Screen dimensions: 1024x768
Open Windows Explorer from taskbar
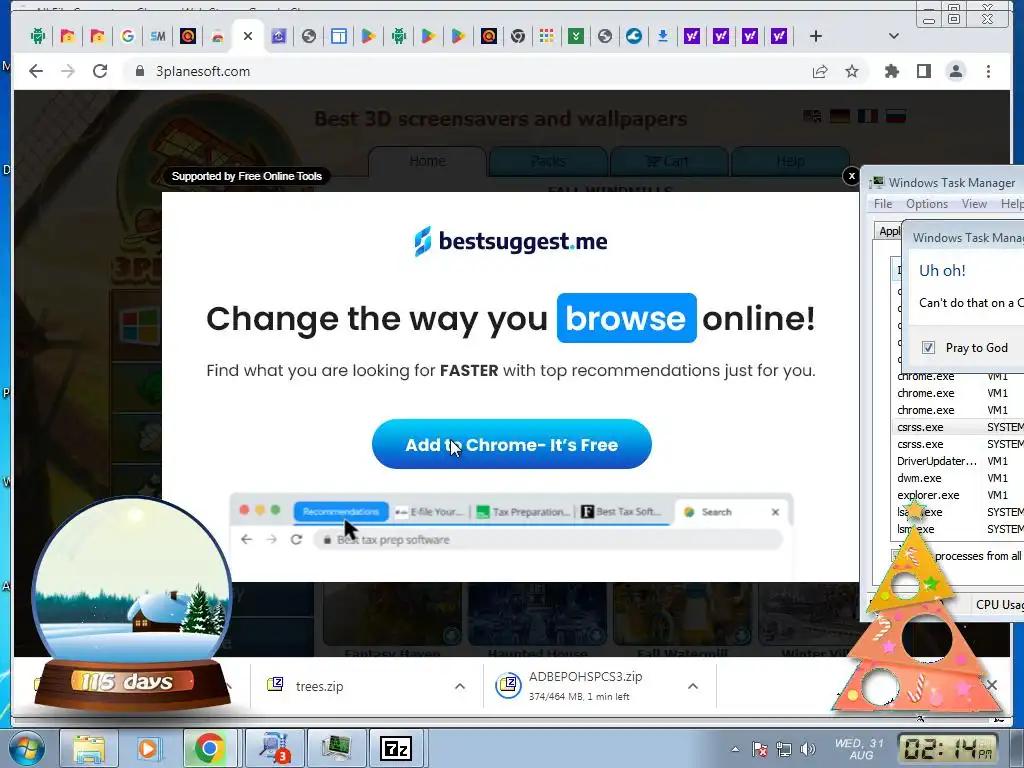(88, 748)
